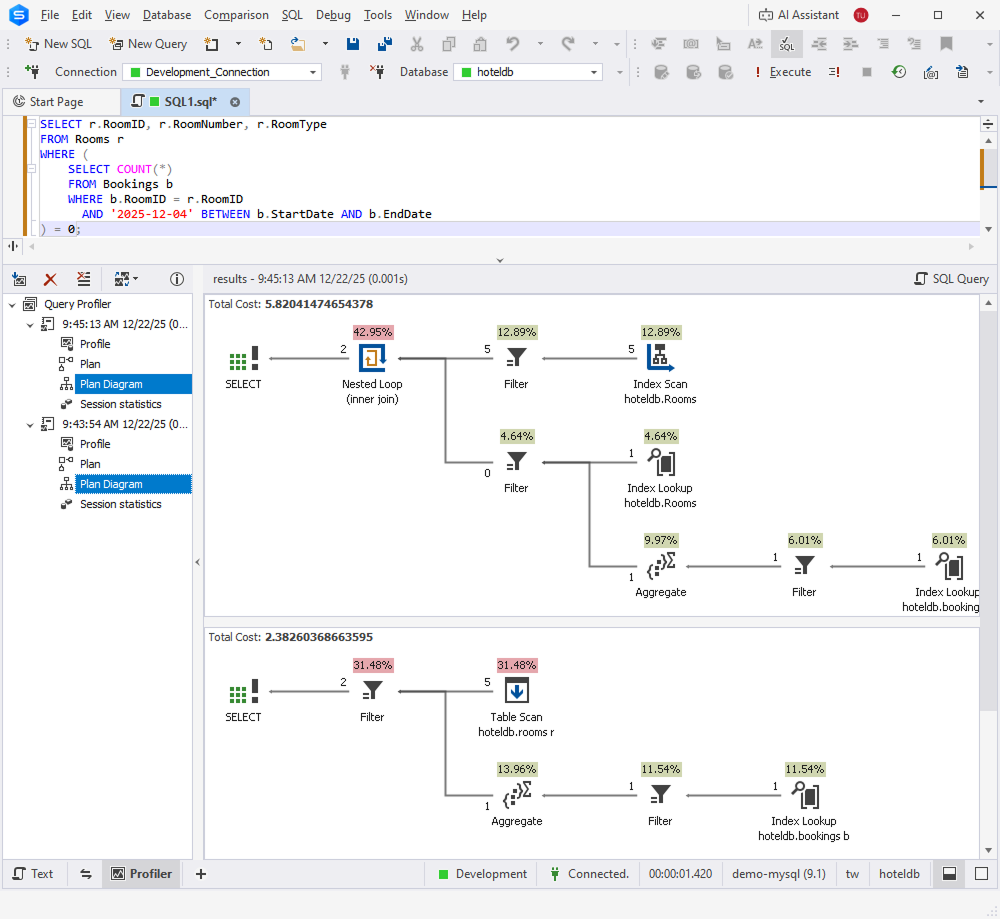Switch to Text view at the bottom
The image size is (1000, 919).
[x=35, y=873]
